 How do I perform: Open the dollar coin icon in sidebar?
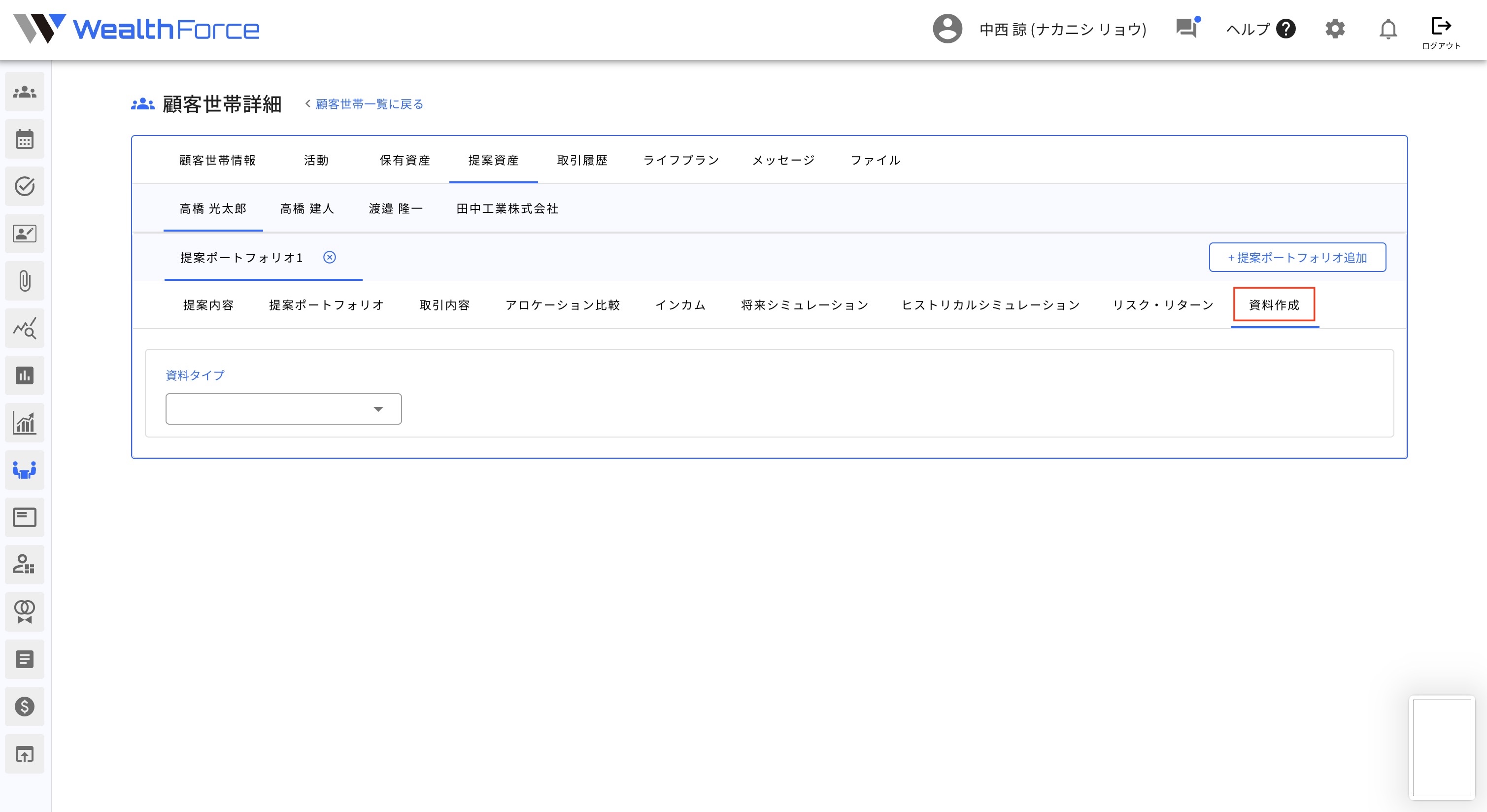point(25,707)
